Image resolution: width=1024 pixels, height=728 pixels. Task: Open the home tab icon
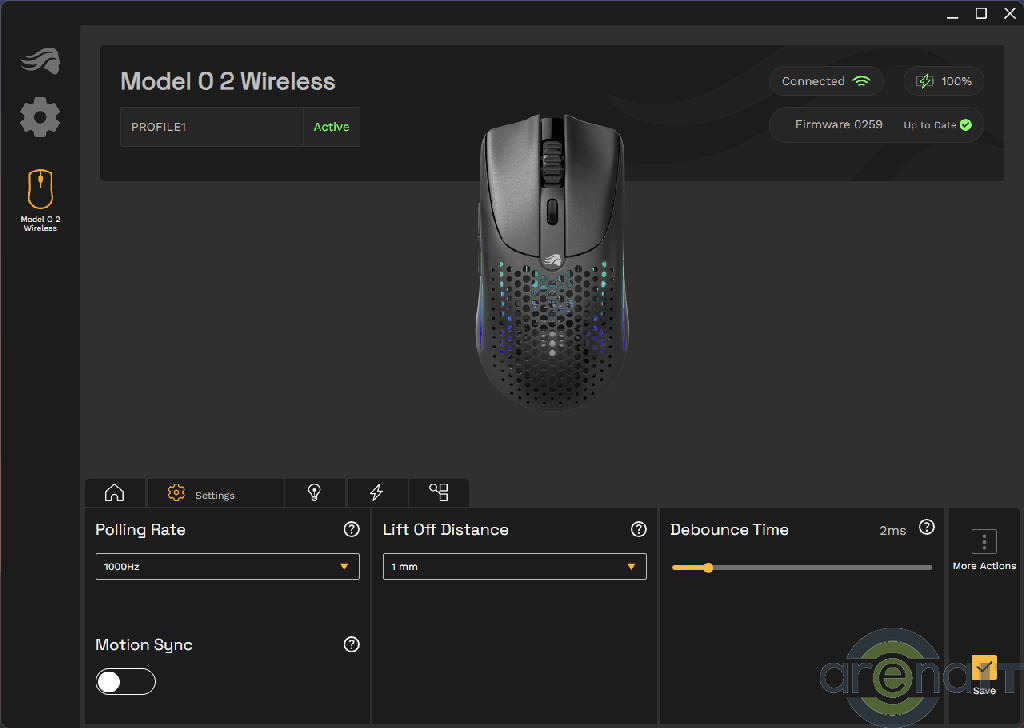point(115,493)
